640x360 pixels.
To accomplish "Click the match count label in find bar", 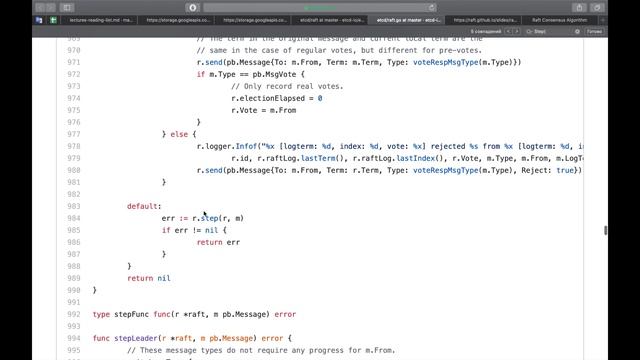I will [x=486, y=31].
